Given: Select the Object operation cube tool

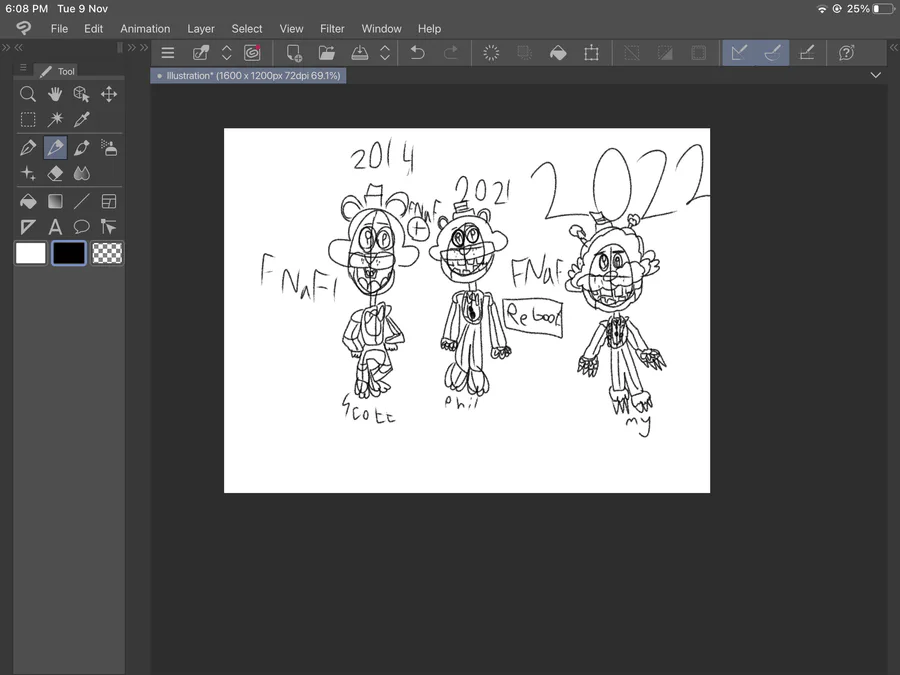Looking at the screenshot, I should pos(82,94).
